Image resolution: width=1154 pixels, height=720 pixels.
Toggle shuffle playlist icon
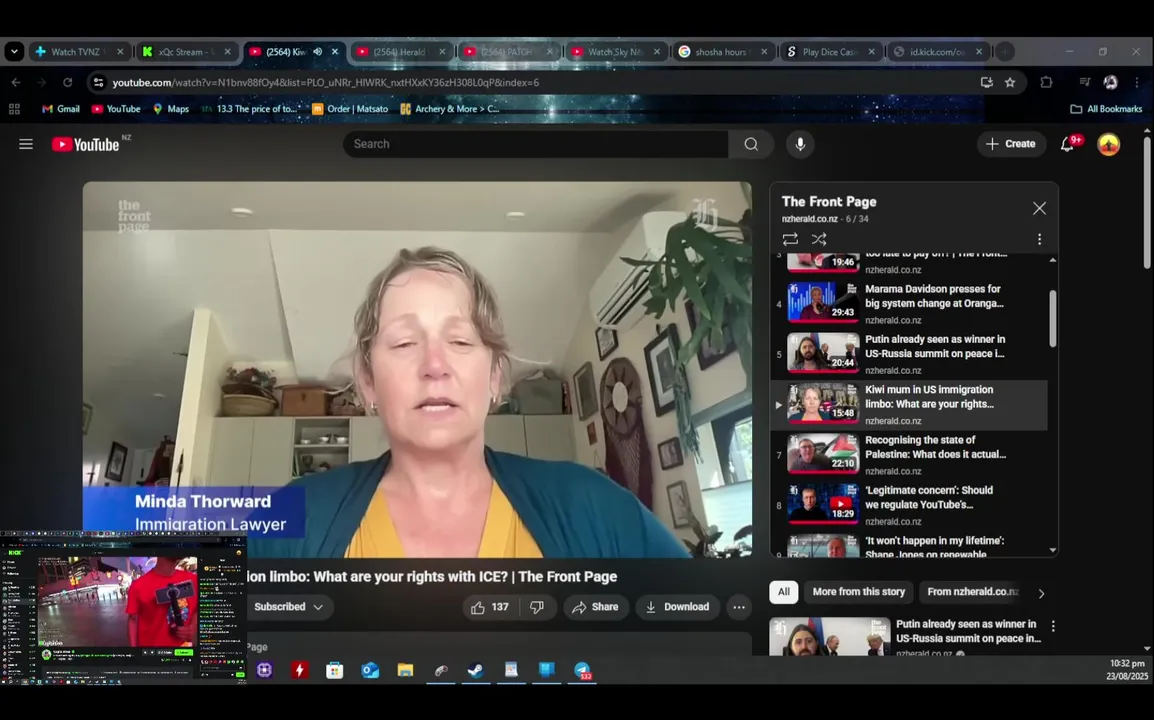click(819, 239)
